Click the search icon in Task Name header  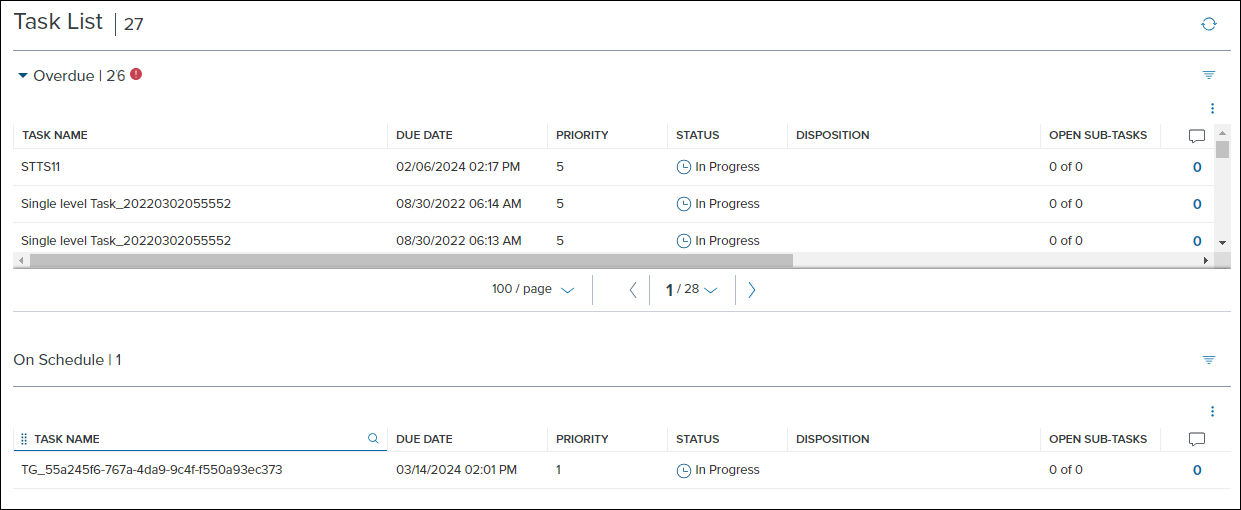click(374, 438)
